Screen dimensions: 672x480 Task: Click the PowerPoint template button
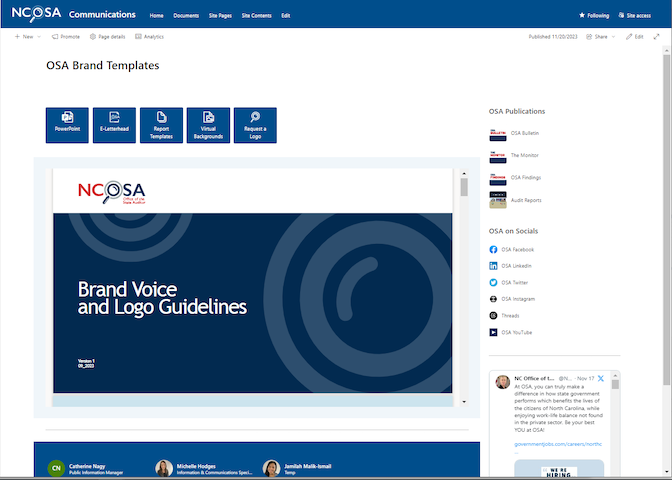coord(68,125)
